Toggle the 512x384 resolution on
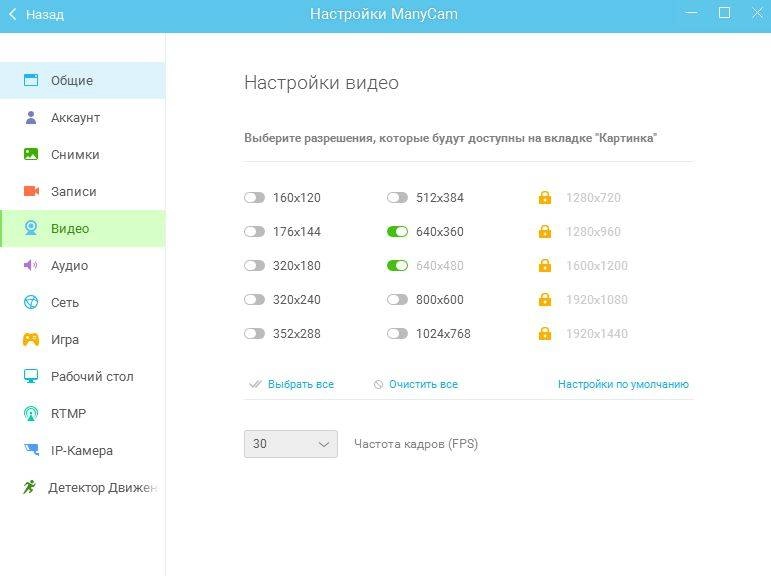Screen dimensions: 771x576 397,198
